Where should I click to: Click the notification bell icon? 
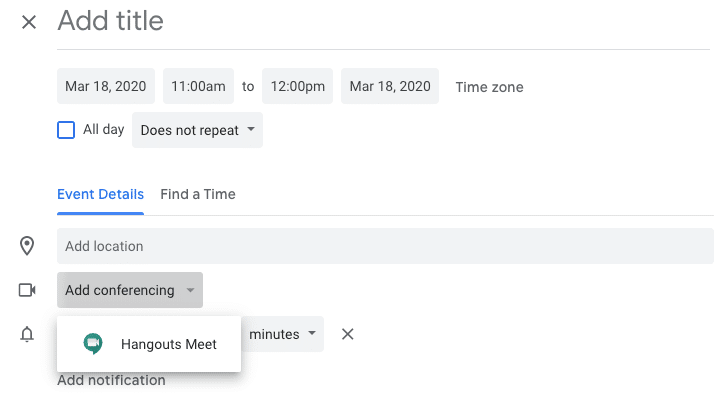tap(27, 334)
